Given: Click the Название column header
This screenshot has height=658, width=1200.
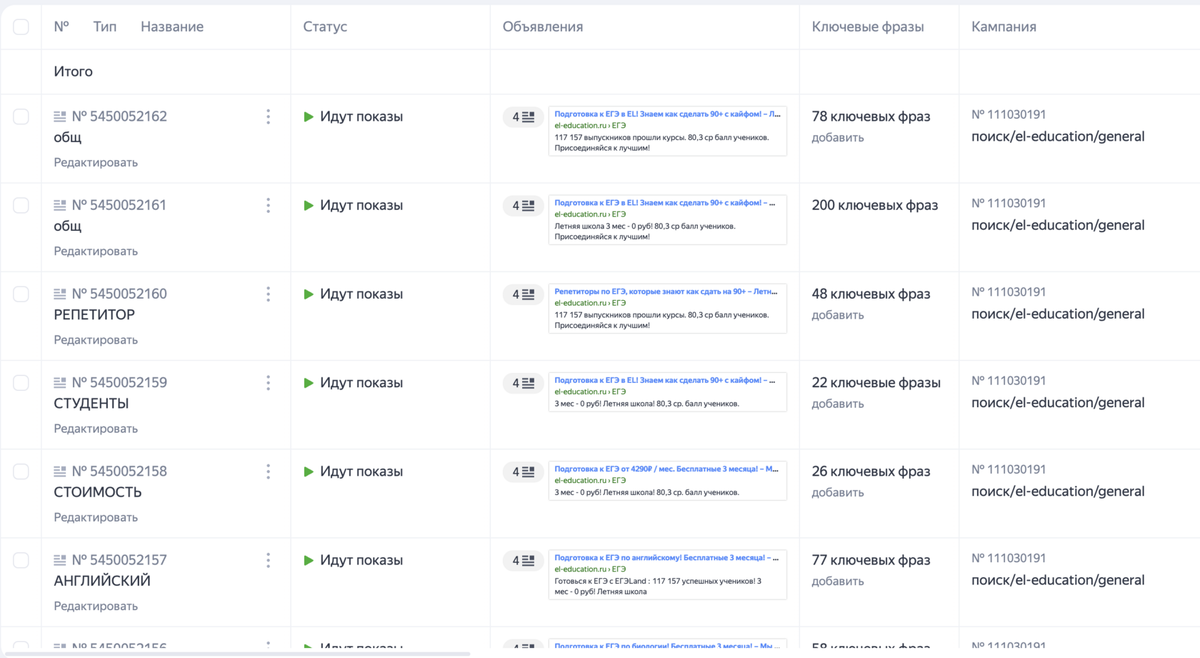Looking at the screenshot, I should [x=172, y=27].
